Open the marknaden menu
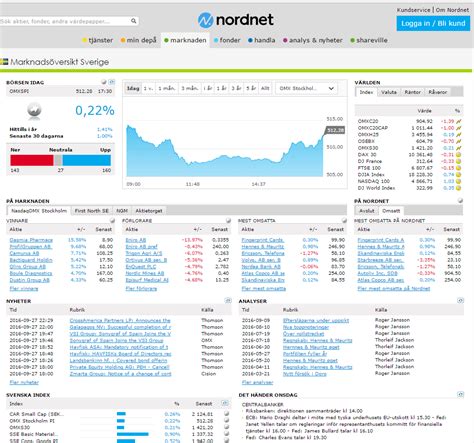This screenshot has height=443, width=474. tap(185, 40)
